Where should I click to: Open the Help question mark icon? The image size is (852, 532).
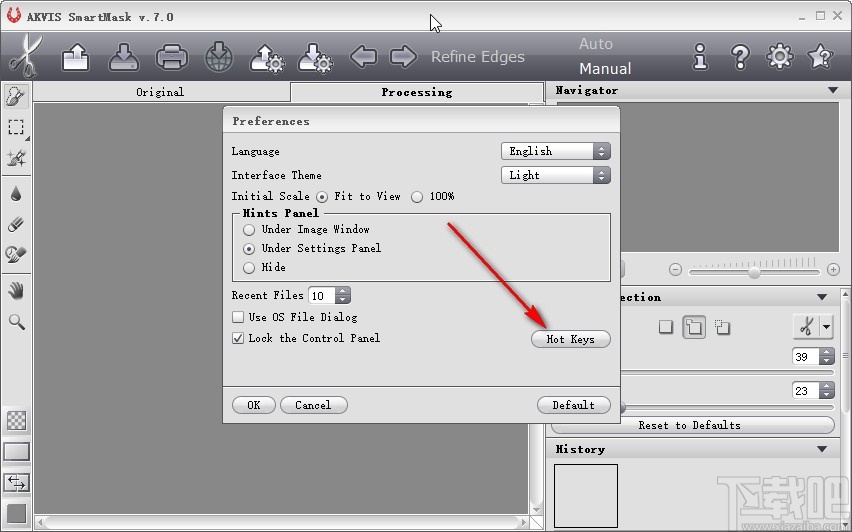click(x=740, y=57)
